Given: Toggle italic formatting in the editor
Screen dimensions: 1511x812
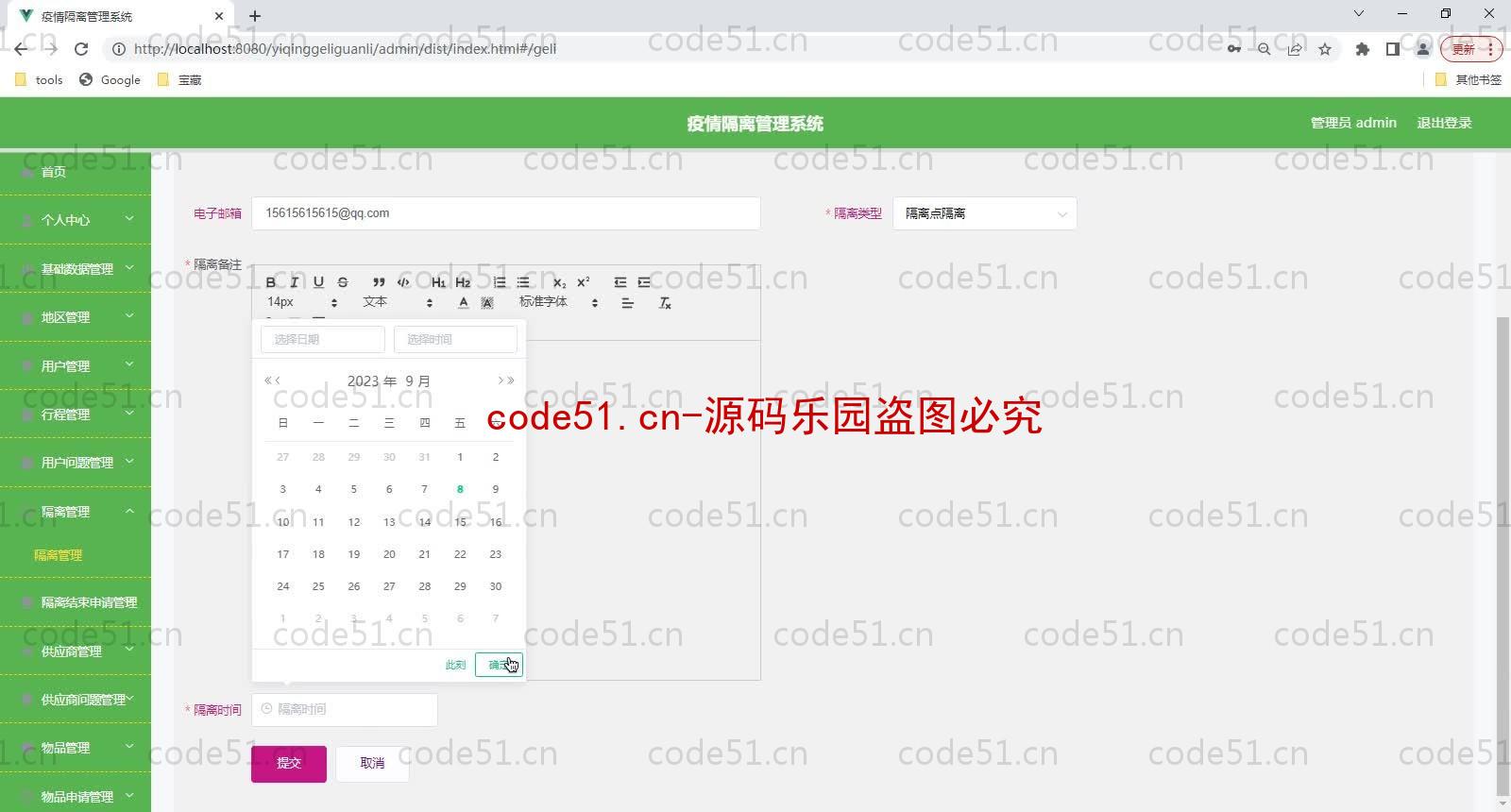Looking at the screenshot, I should click(295, 282).
